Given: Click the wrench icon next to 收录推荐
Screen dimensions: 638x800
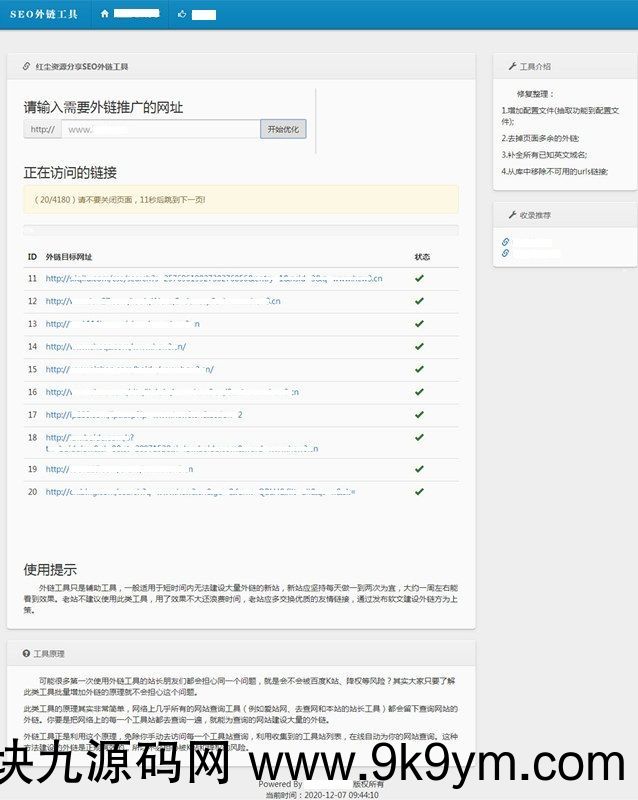Looking at the screenshot, I should click(x=512, y=215).
